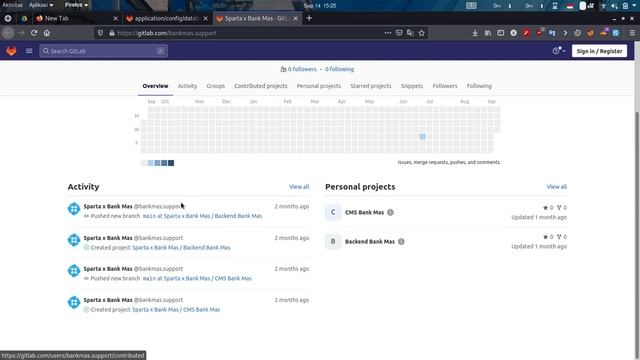
Task: Open the Aplikasi menu in top bar
Action: [41, 5]
